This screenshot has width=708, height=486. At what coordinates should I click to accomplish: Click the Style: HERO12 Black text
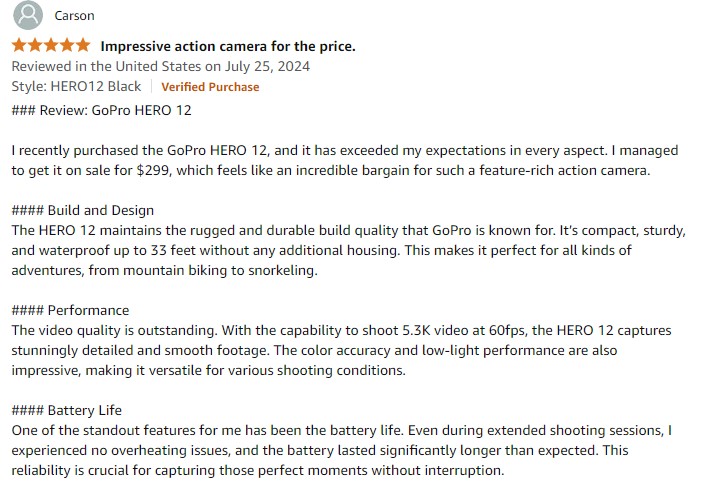[x=76, y=86]
